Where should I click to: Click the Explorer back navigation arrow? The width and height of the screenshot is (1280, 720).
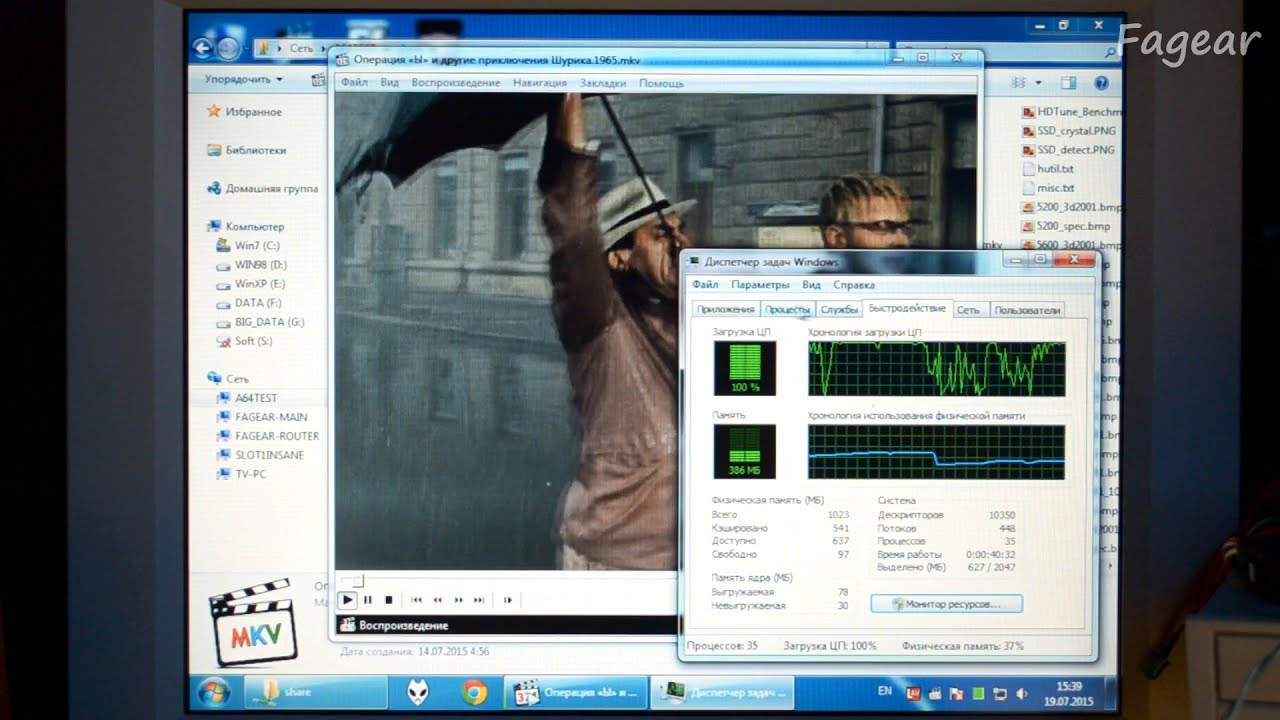tap(203, 47)
